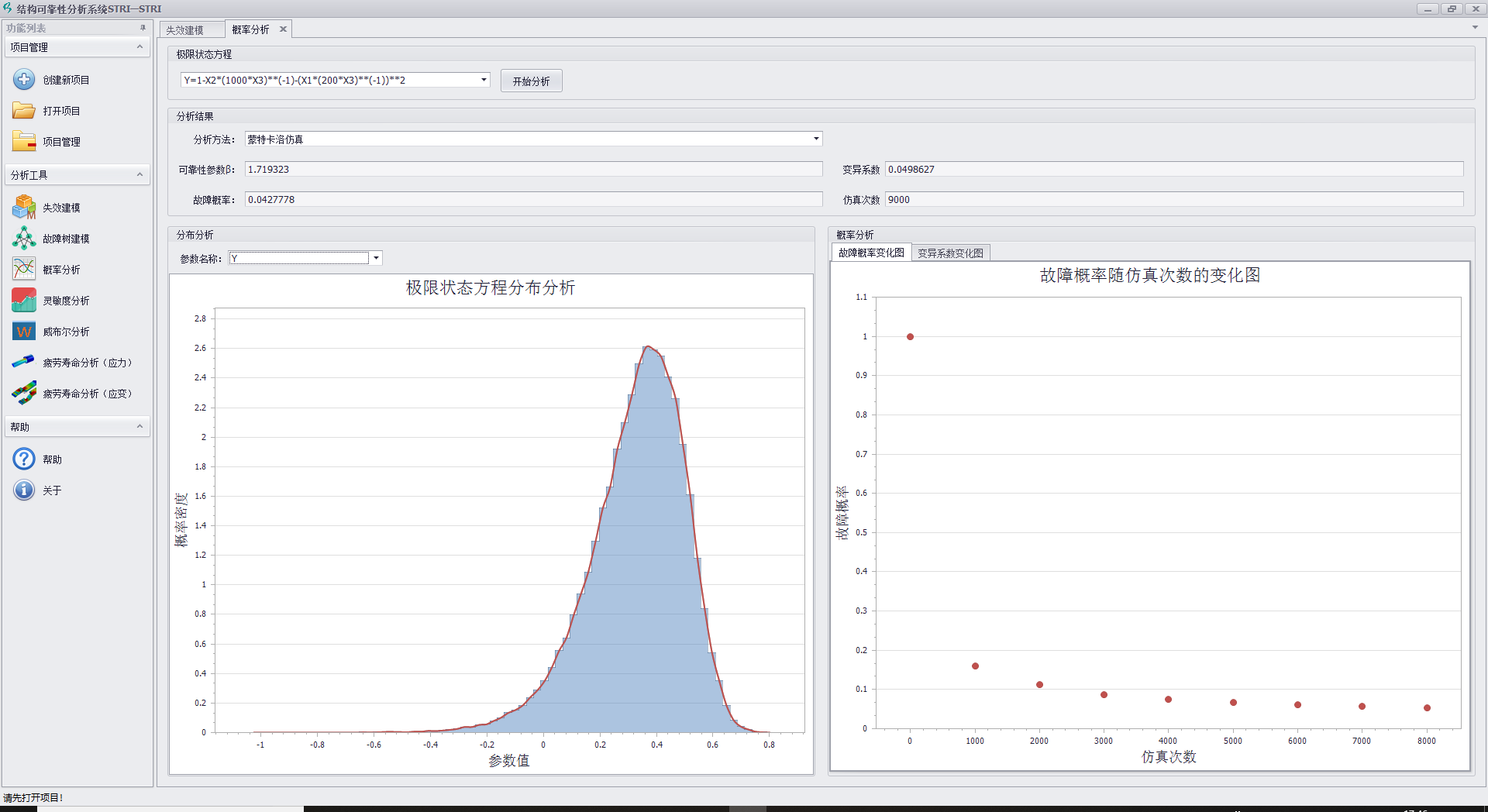Expand the 极限状态方程 equation dropdown
The width and height of the screenshot is (1488, 812).
(x=484, y=80)
